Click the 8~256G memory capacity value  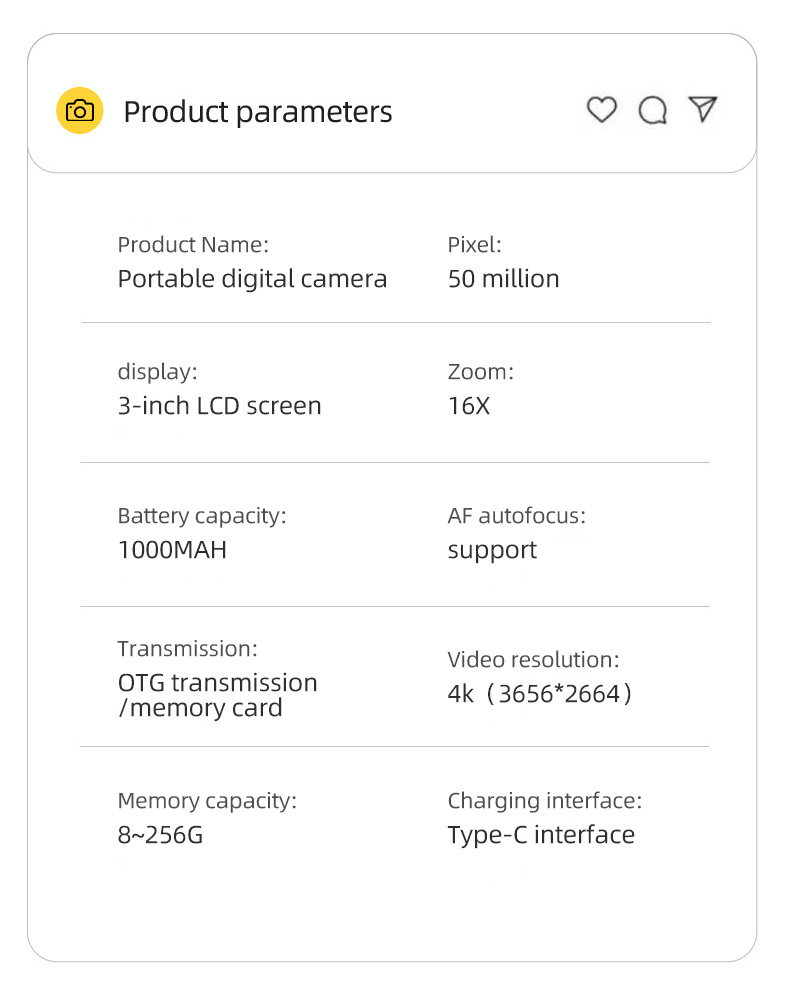tap(160, 835)
